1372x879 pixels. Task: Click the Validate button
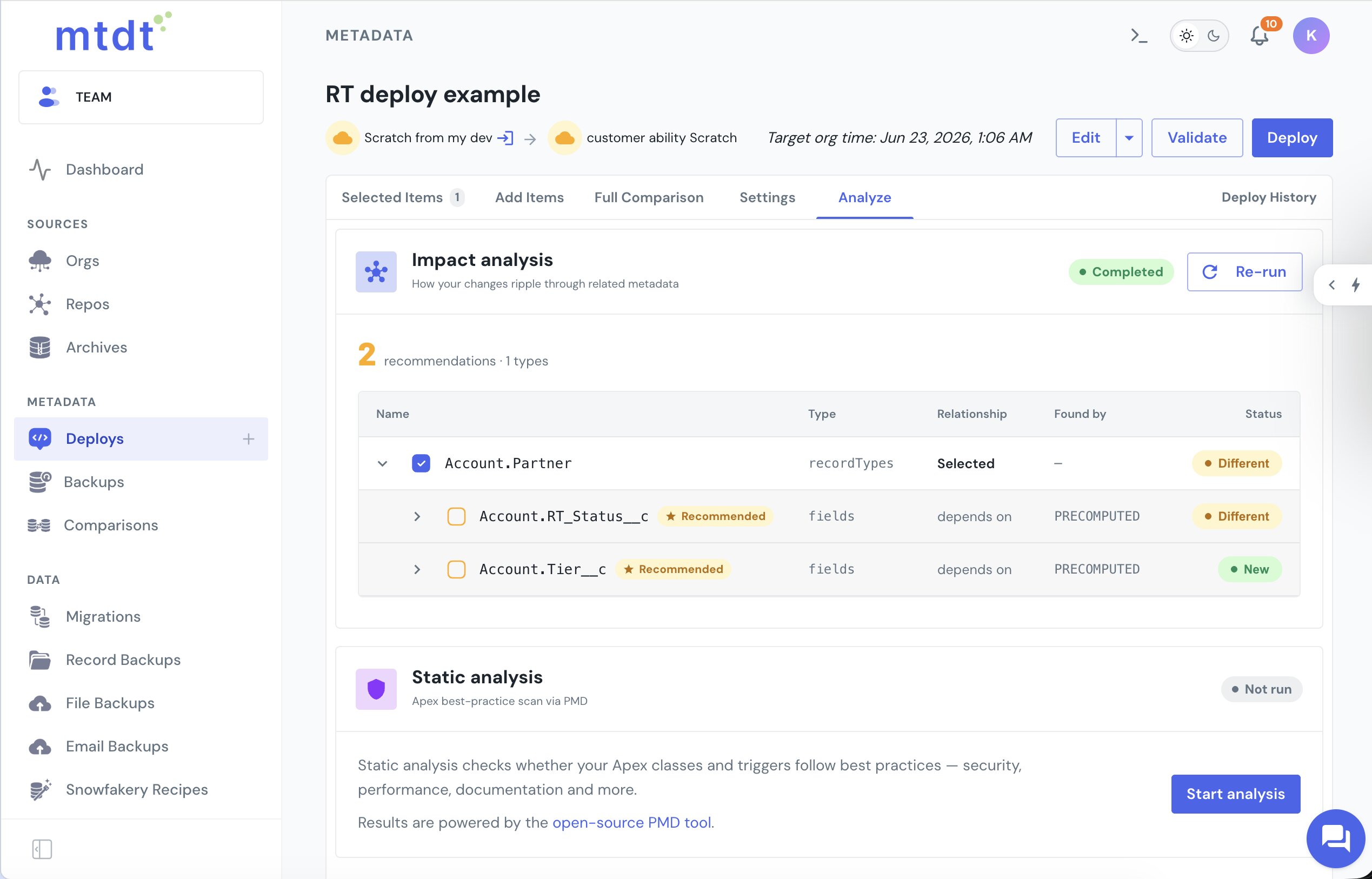1197,137
